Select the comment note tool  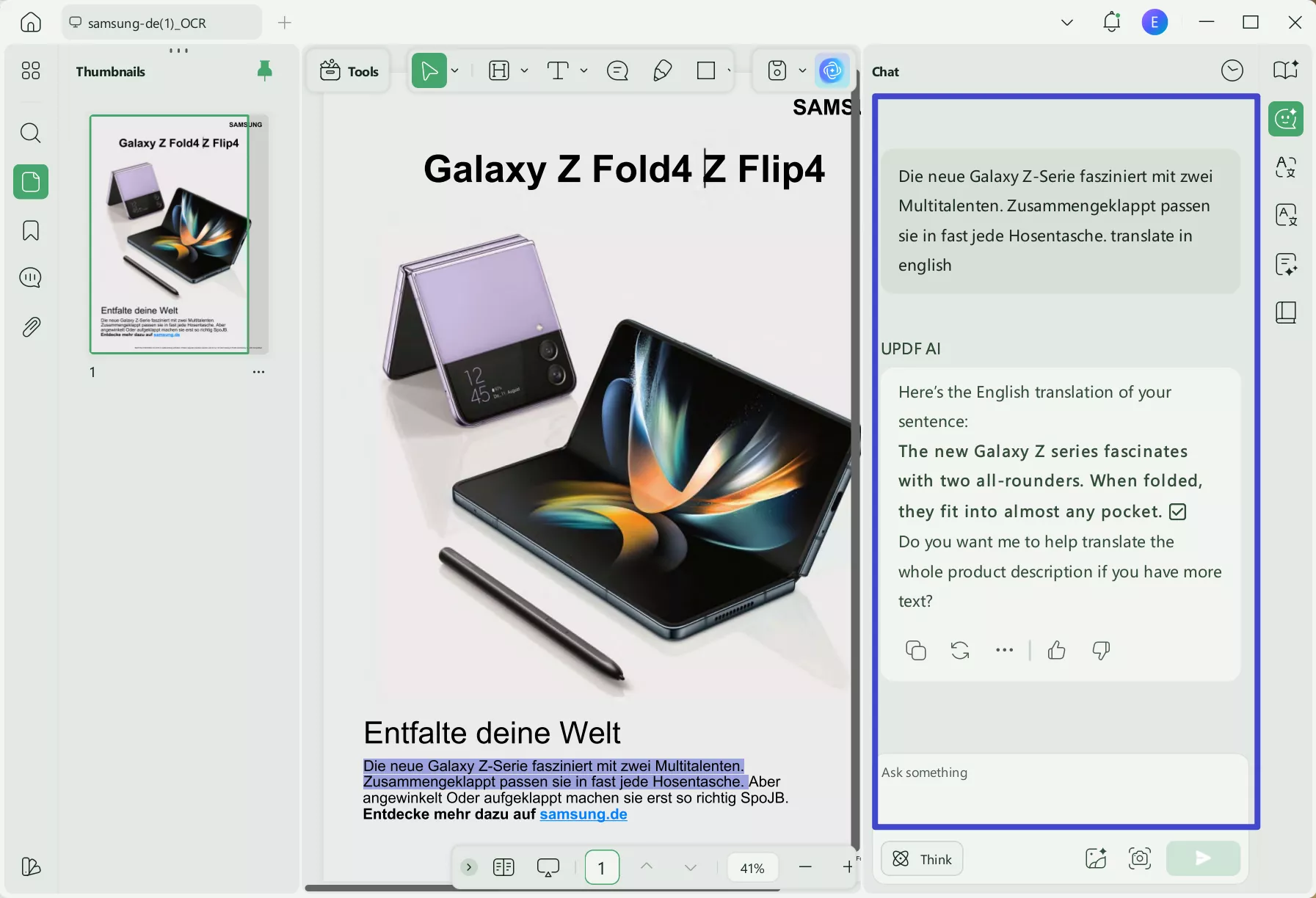618,70
